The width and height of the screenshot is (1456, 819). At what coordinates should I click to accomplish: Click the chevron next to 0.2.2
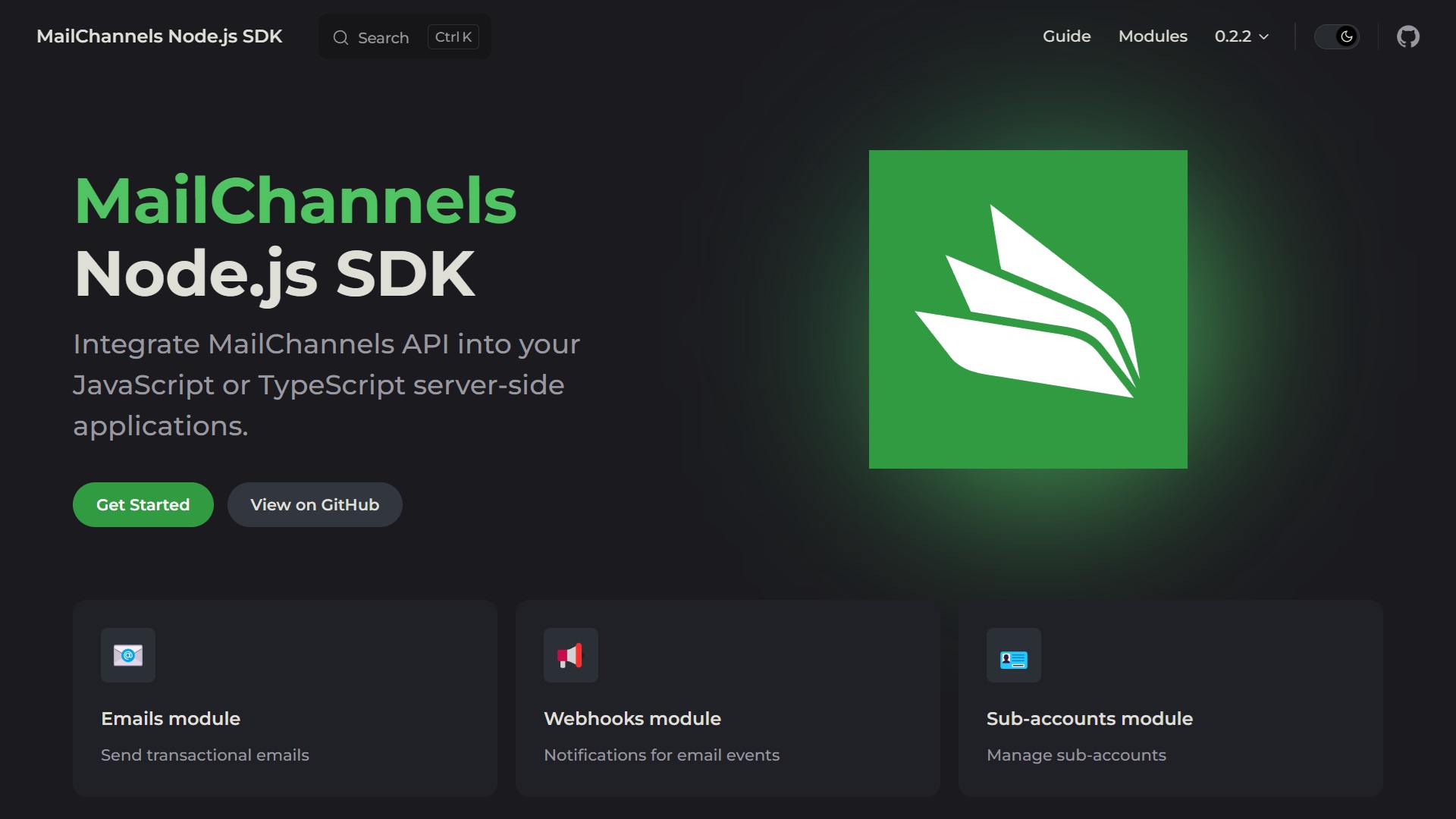(1263, 37)
